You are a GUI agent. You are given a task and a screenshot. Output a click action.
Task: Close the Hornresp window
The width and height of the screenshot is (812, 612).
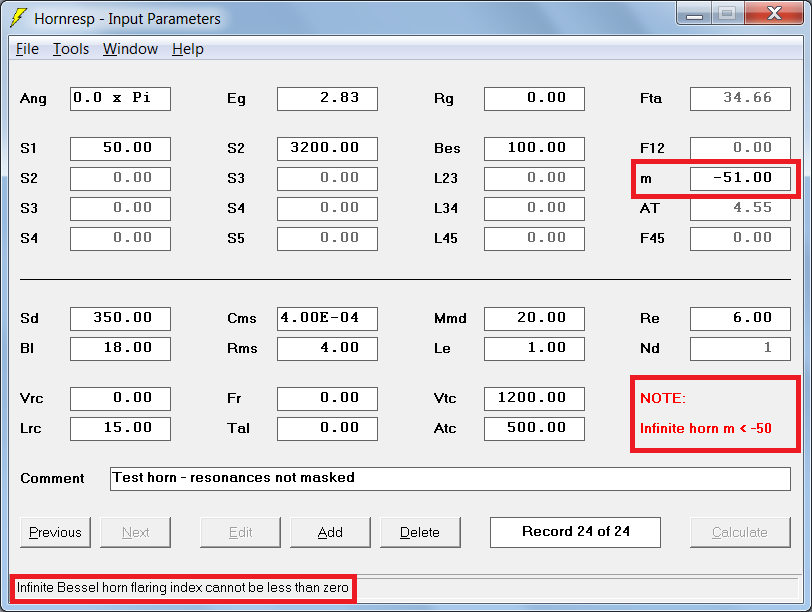774,13
